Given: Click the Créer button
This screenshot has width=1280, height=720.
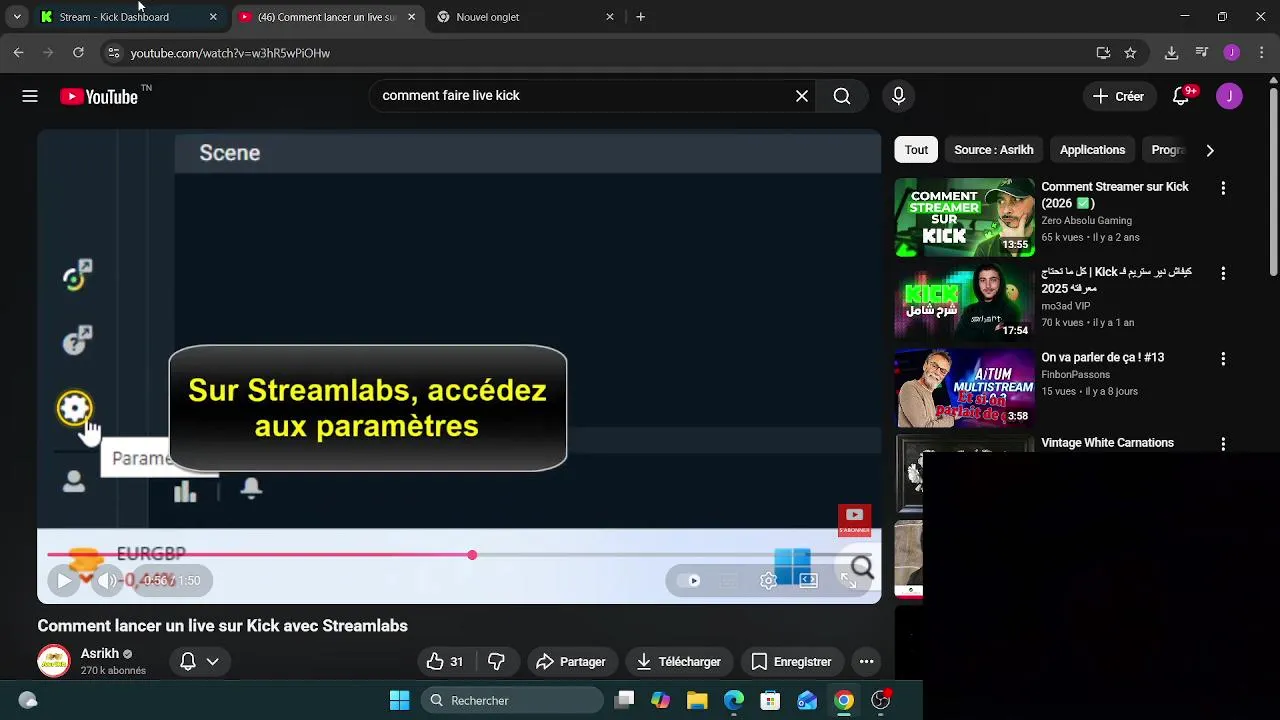Looking at the screenshot, I should [1119, 96].
